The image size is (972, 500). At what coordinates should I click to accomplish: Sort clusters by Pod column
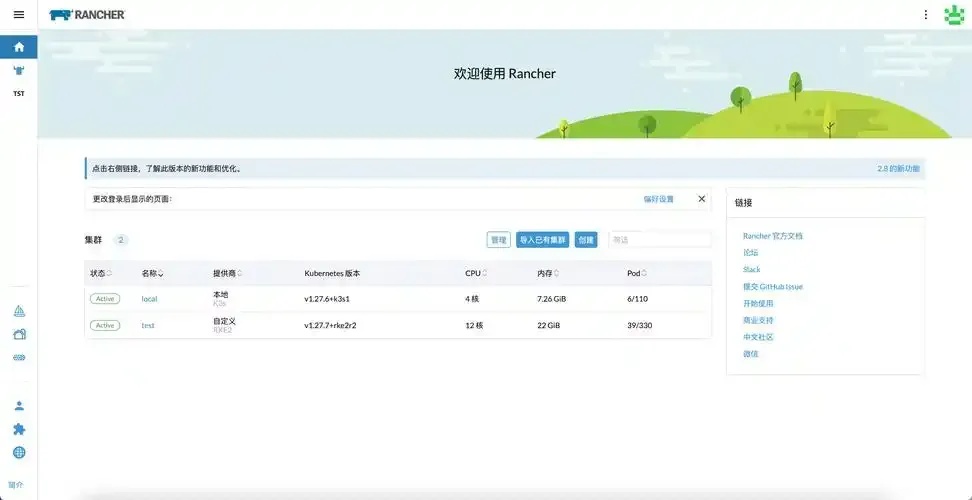point(637,273)
